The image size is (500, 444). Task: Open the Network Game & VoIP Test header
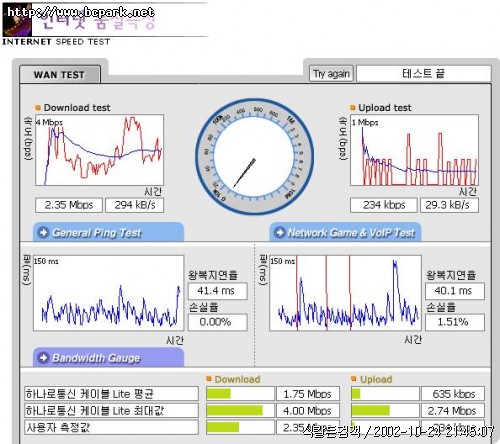[345, 232]
